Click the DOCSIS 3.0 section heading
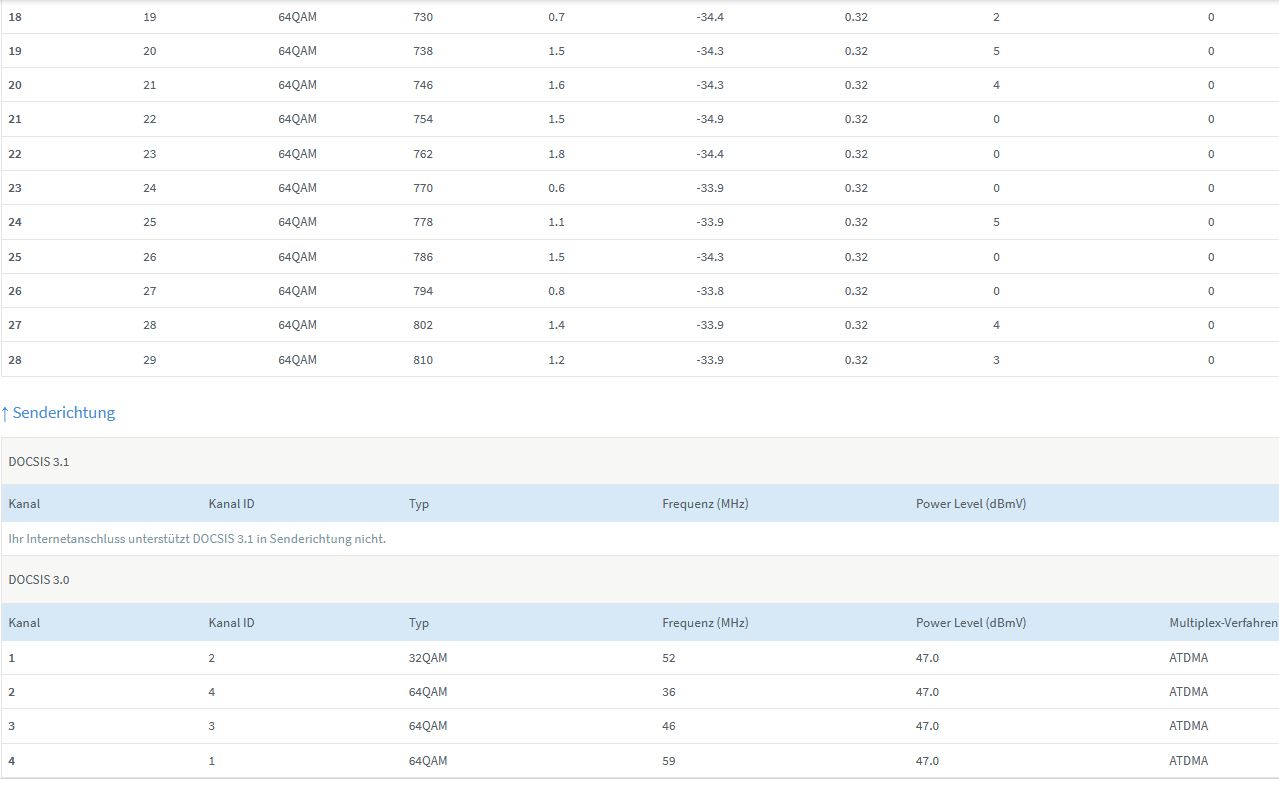This screenshot has width=1279, height=793. tap(38, 580)
